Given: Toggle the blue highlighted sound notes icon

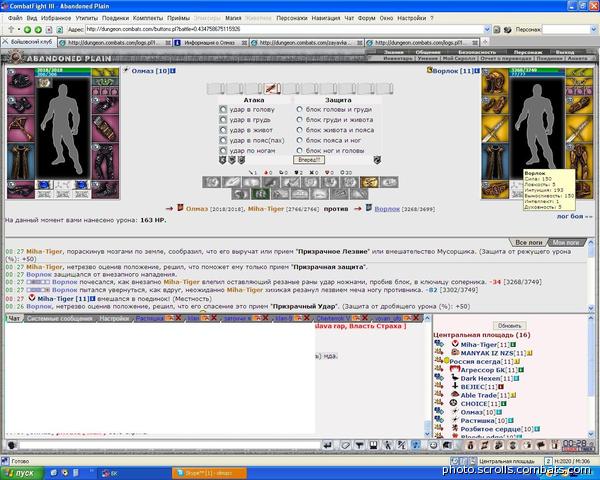Looking at the screenshot, I should (x=416, y=445).
